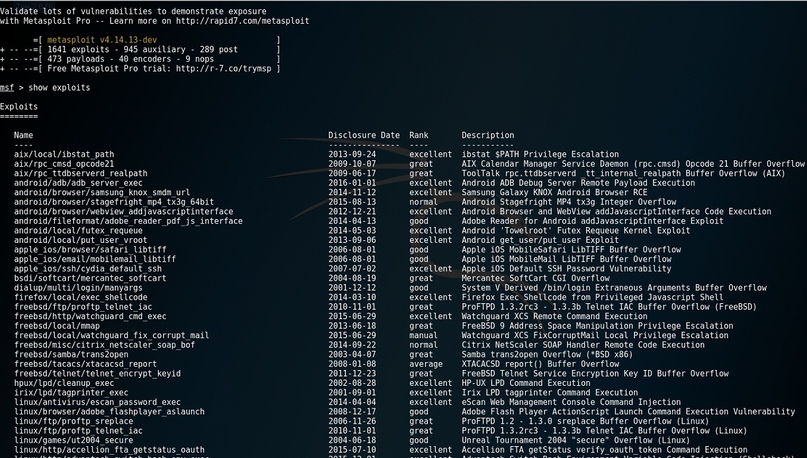The image size is (807, 458).
Task: Click the 'Exploits' section heading
Action: 19,106
